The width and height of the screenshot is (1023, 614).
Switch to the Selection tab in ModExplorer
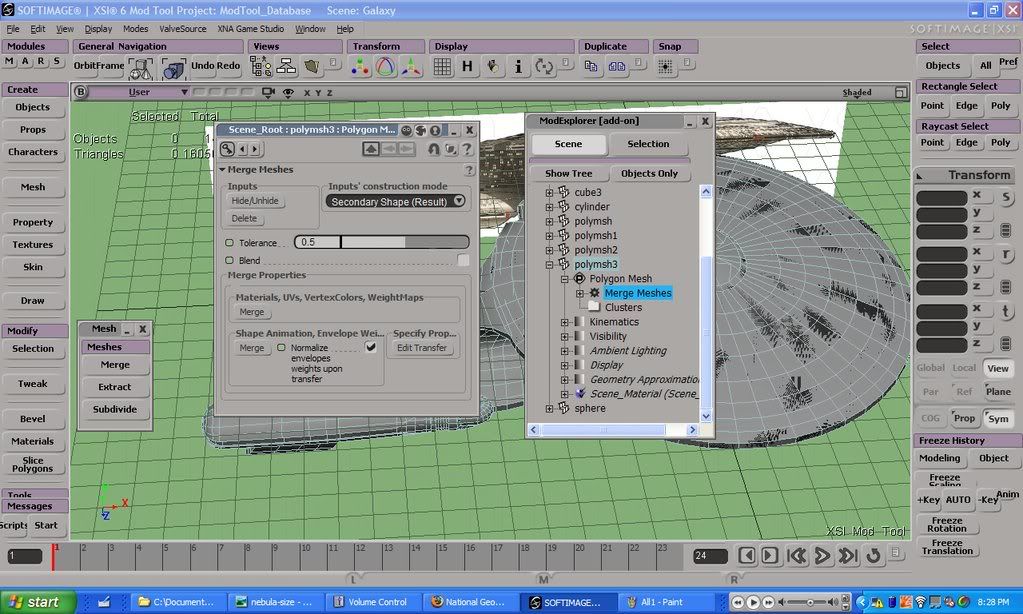[x=648, y=144]
